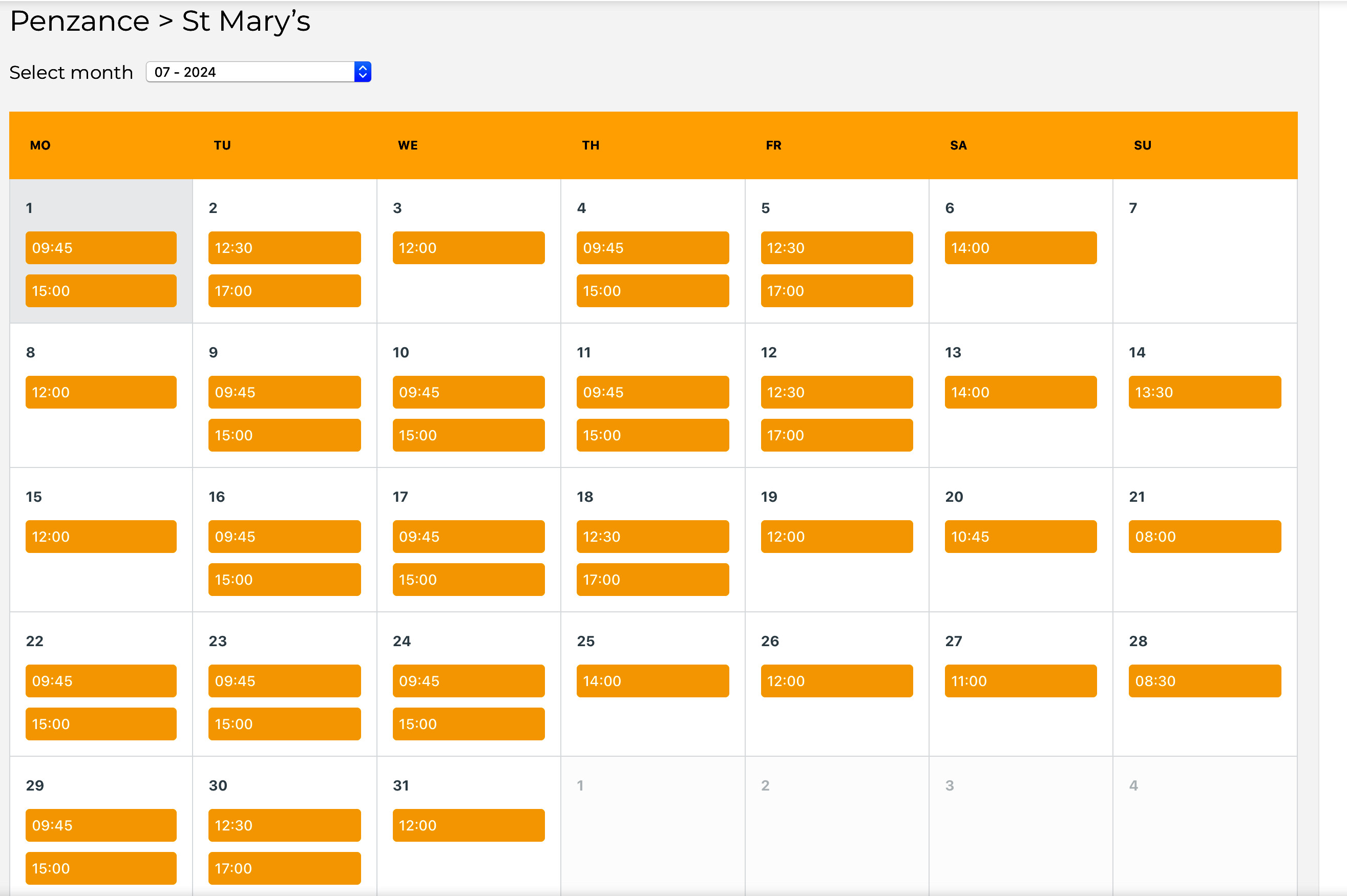Select 14:00 sailing on July 6

[1020, 248]
